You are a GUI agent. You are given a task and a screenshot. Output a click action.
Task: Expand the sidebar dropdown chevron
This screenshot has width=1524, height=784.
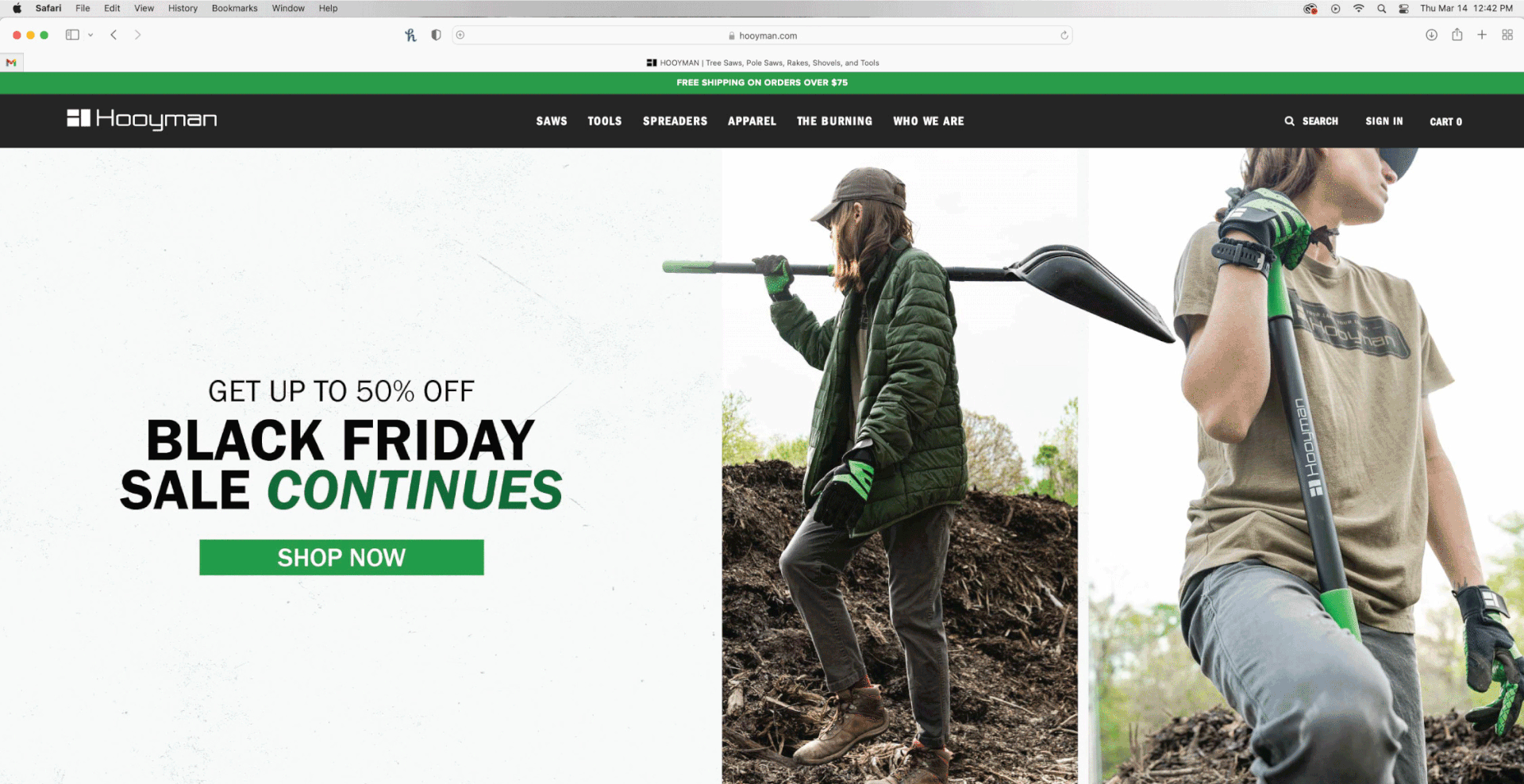[90, 35]
